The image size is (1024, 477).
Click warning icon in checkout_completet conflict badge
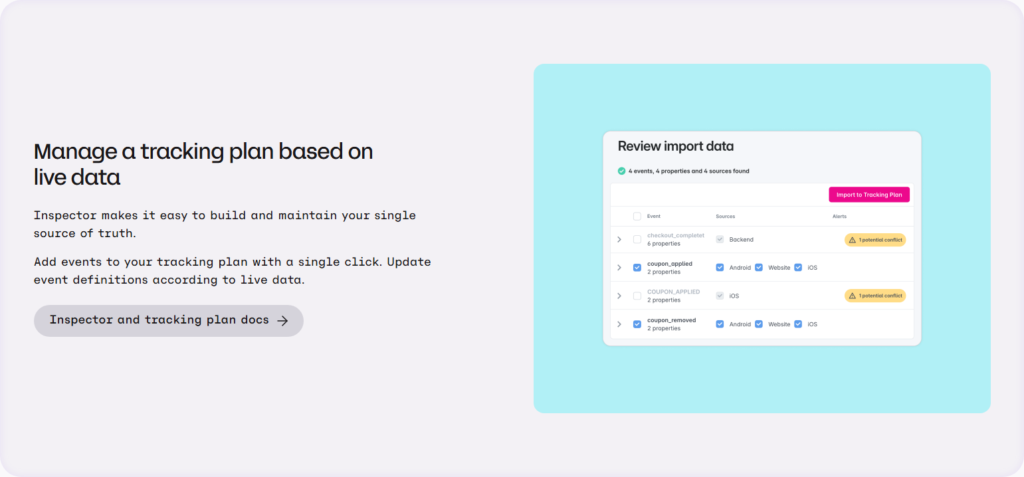click(852, 240)
